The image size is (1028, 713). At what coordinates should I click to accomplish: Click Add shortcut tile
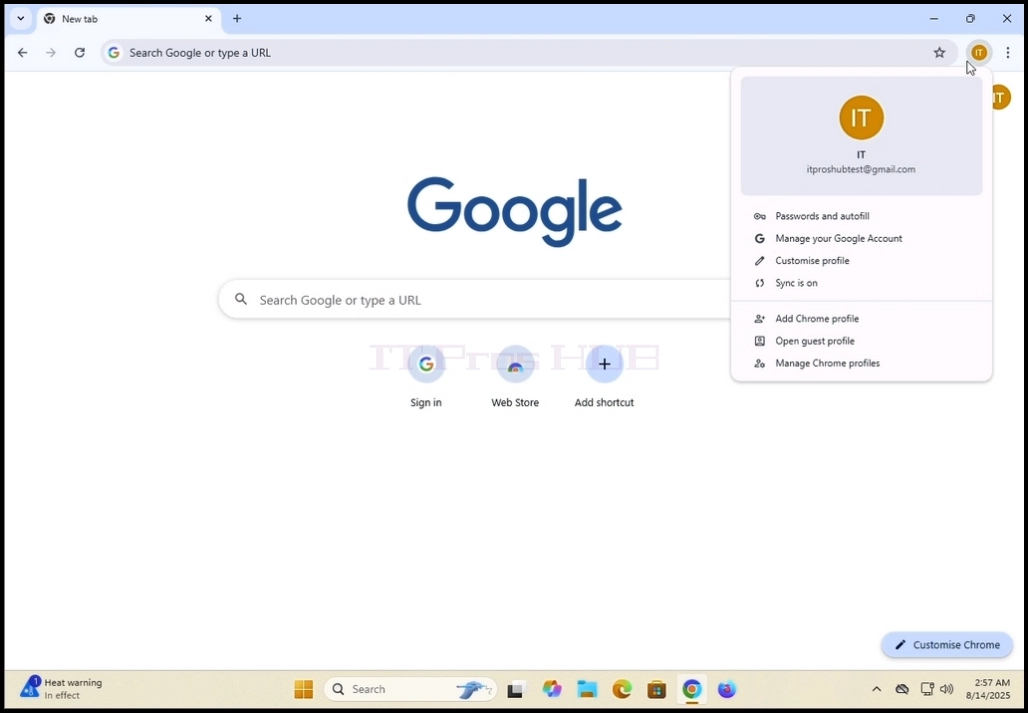click(604, 377)
